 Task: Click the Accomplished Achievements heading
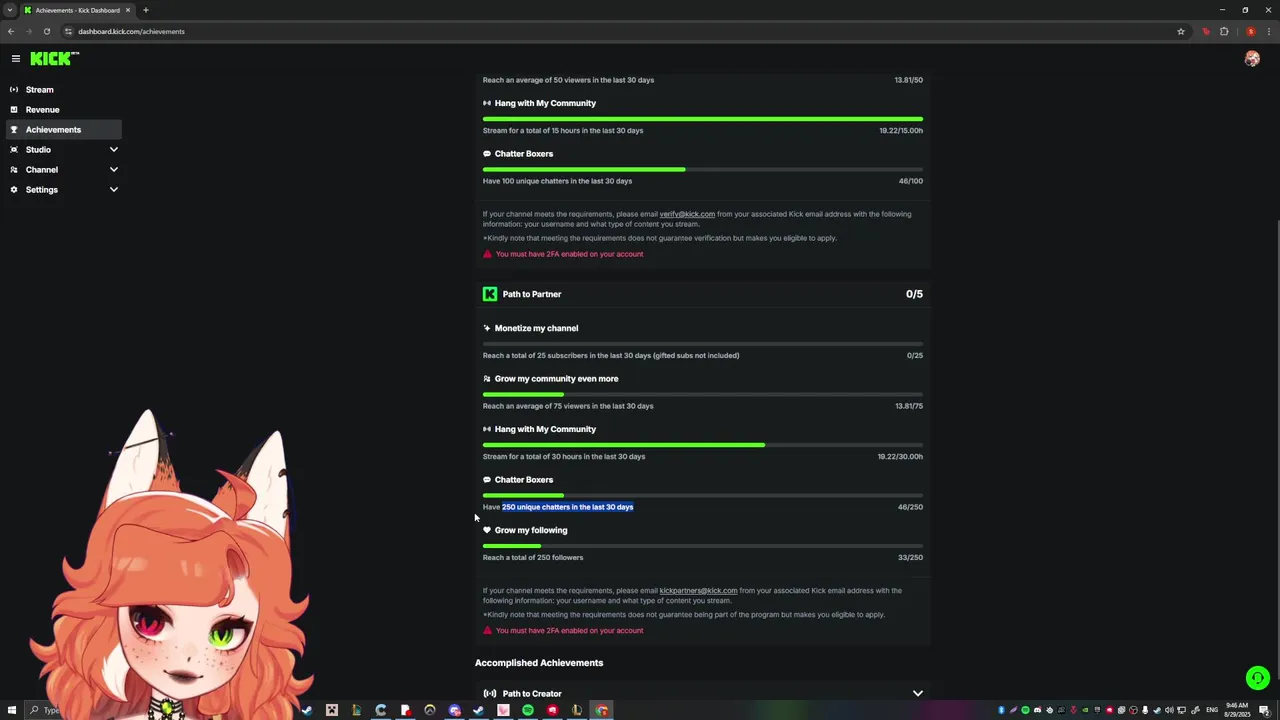tap(539, 663)
